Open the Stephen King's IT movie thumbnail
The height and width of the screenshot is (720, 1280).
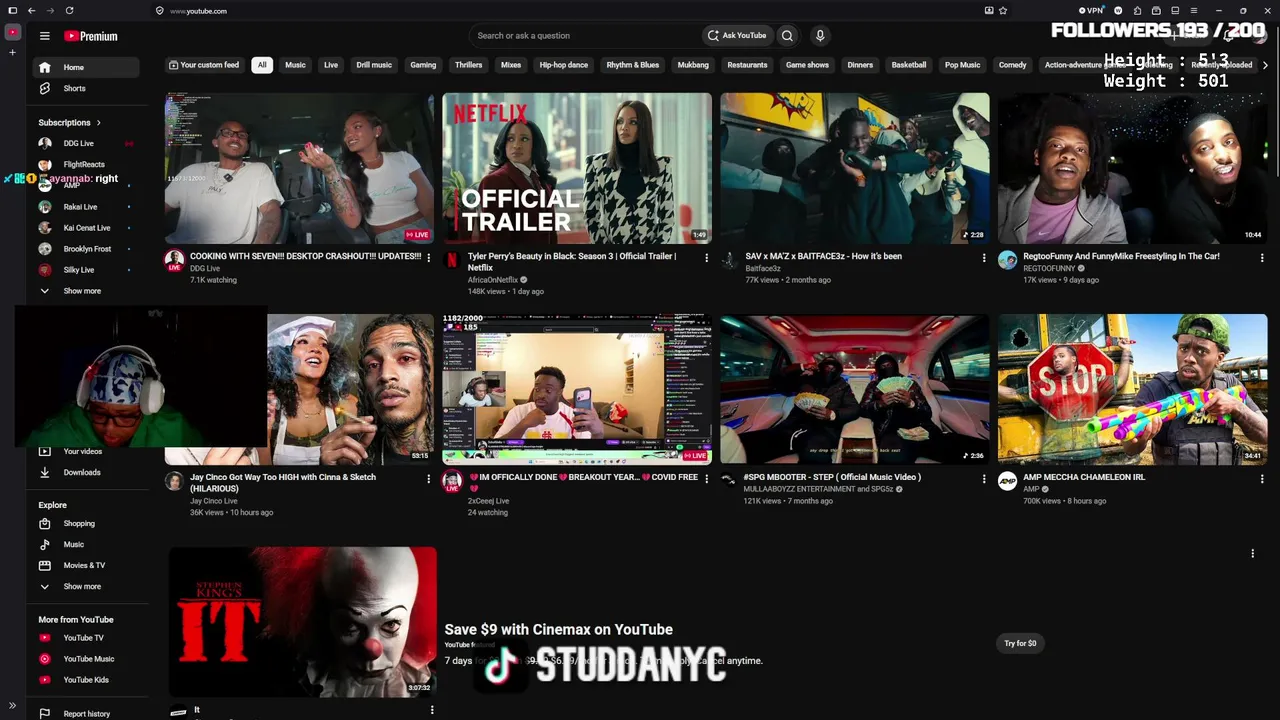pyautogui.click(x=302, y=621)
